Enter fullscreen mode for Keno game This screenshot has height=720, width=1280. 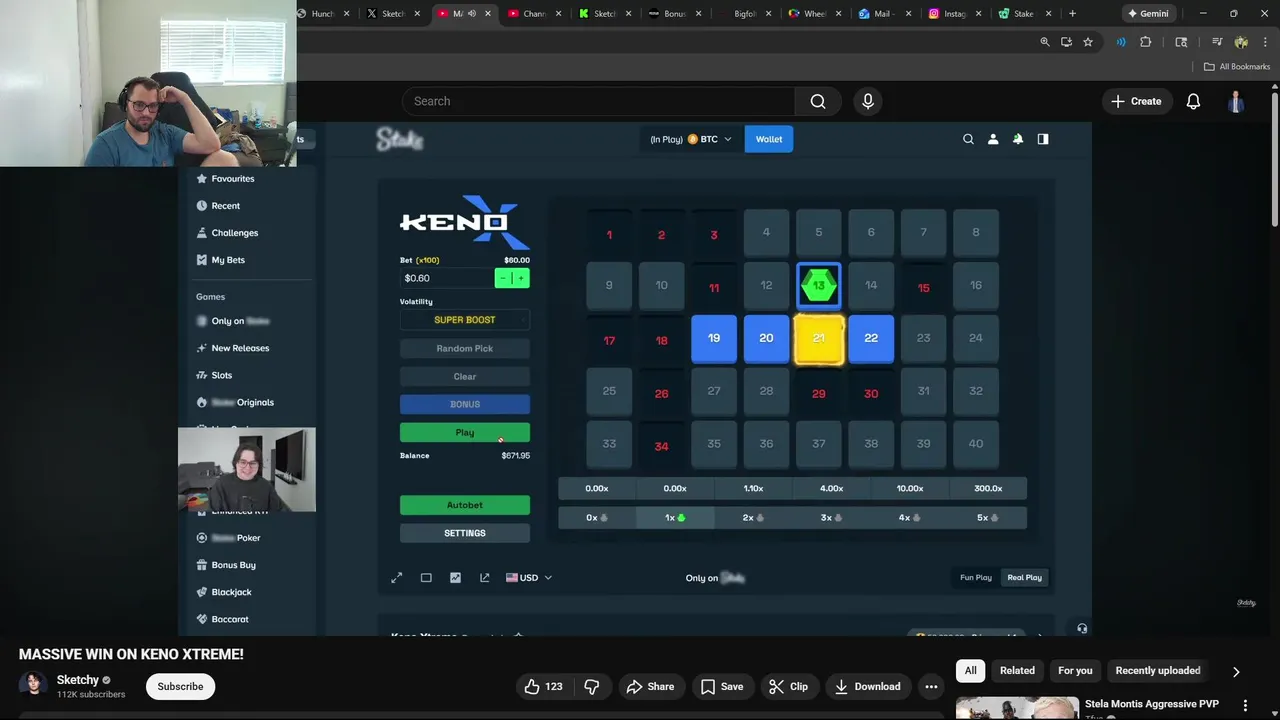coord(397,577)
